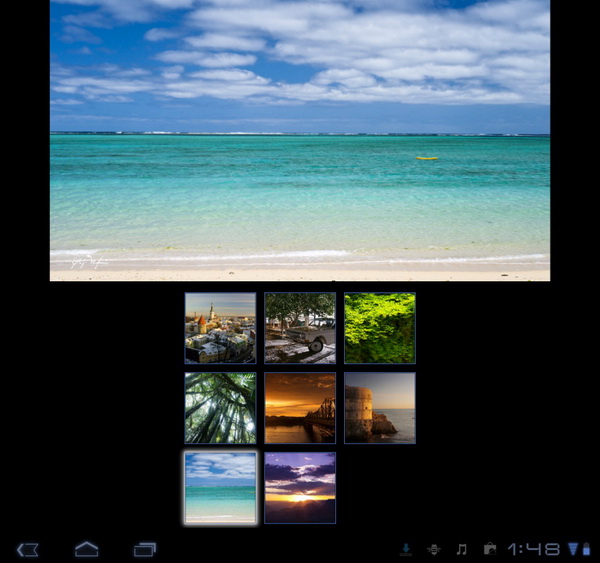600x563 pixels.
Task: Tap the Wi-Fi signal status icon
Action: point(573,549)
